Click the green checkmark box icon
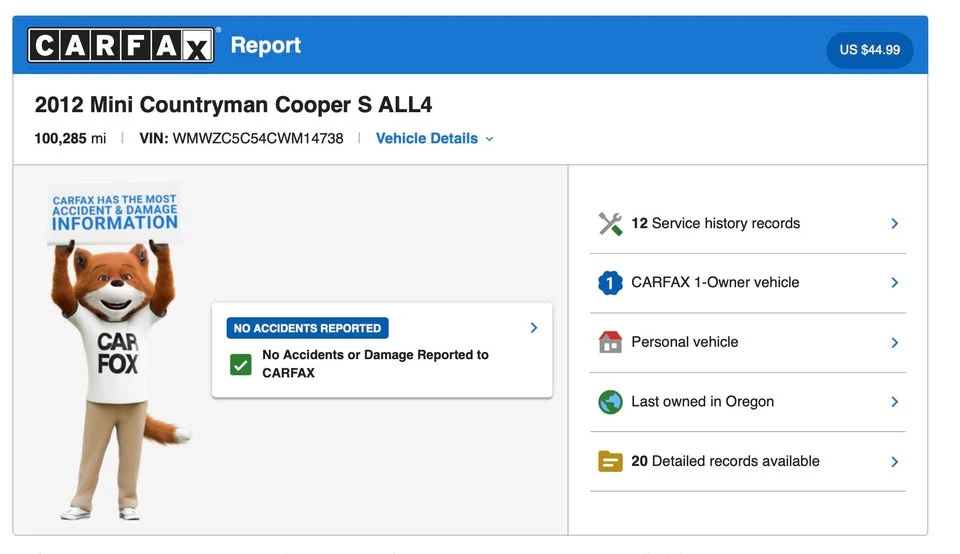 (x=241, y=365)
